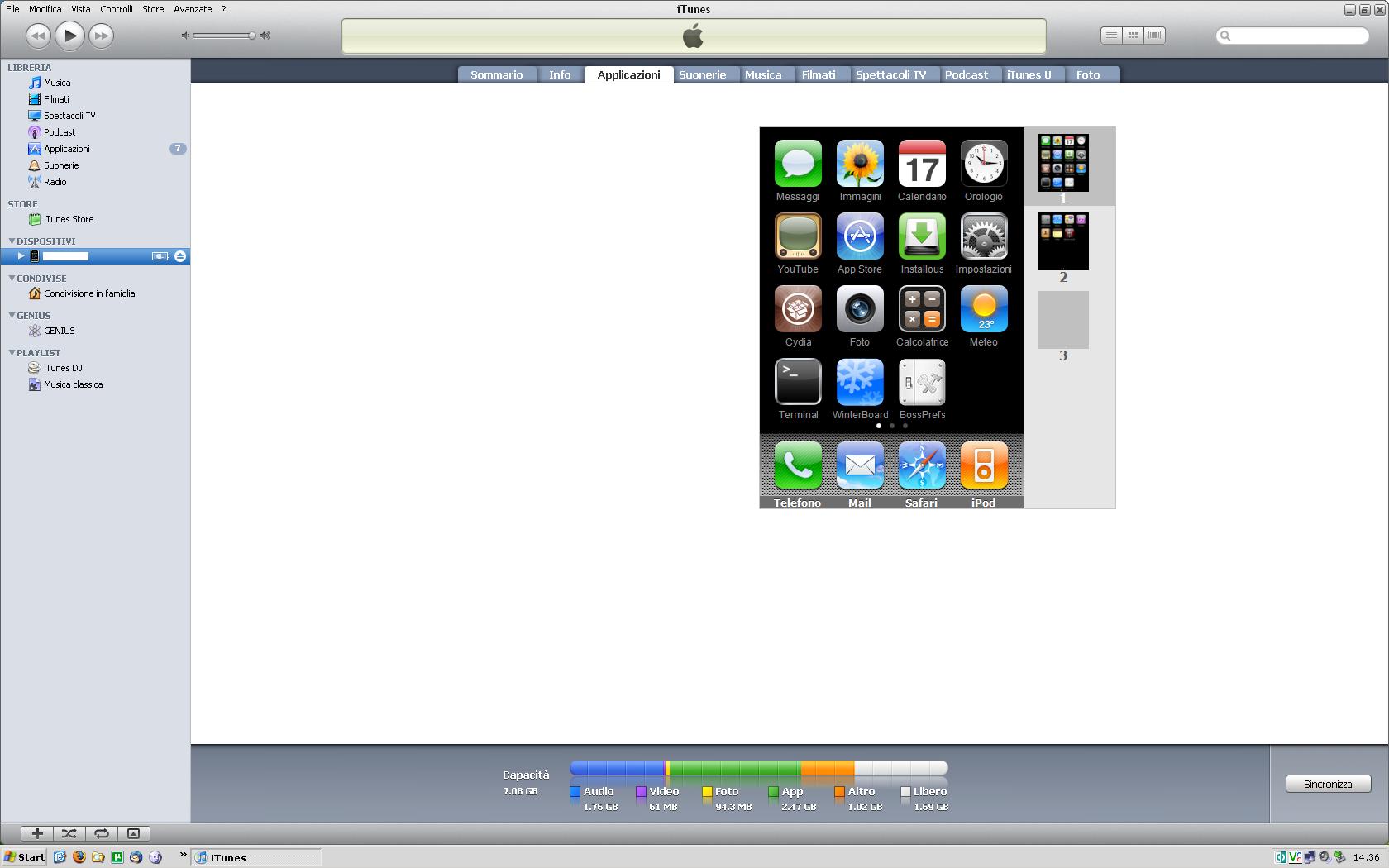Open the Sommario tab
The image size is (1389, 868).
(x=496, y=74)
